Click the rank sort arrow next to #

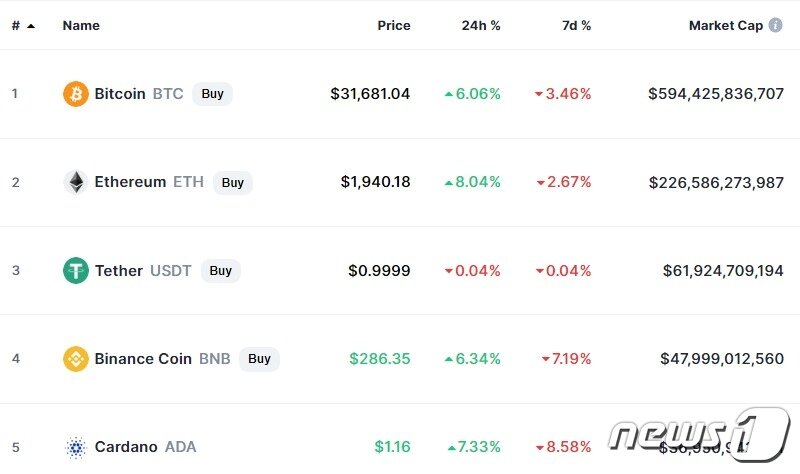[x=31, y=26]
